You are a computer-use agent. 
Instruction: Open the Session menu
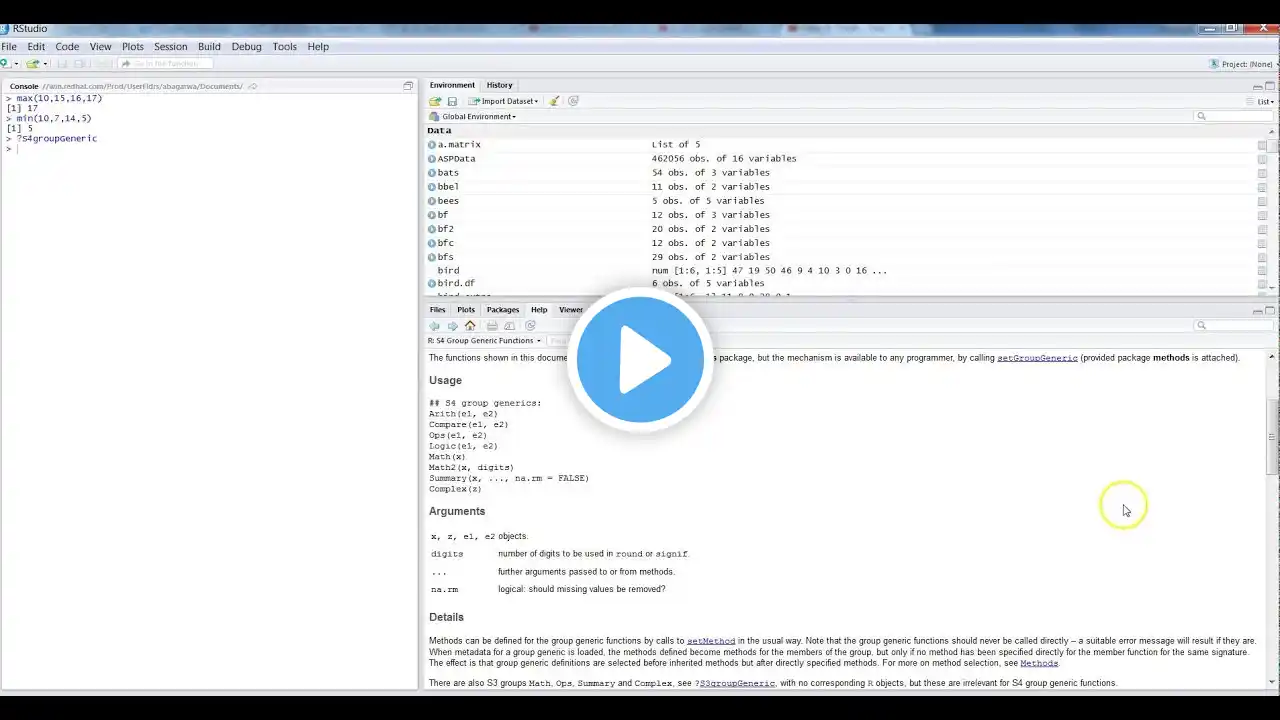(x=171, y=47)
